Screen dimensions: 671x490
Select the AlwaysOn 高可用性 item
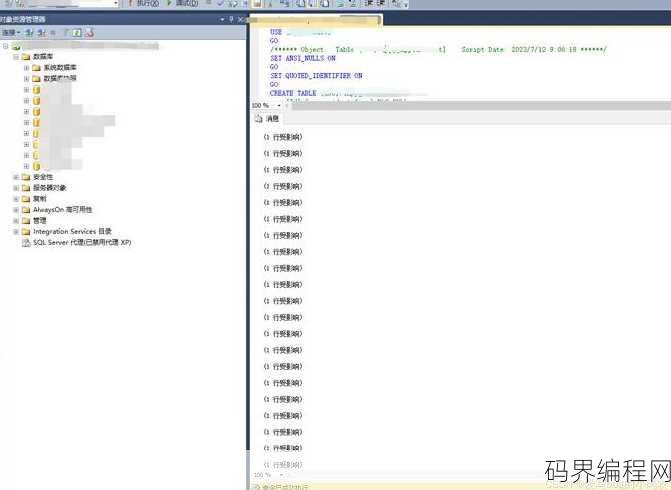tap(62, 210)
